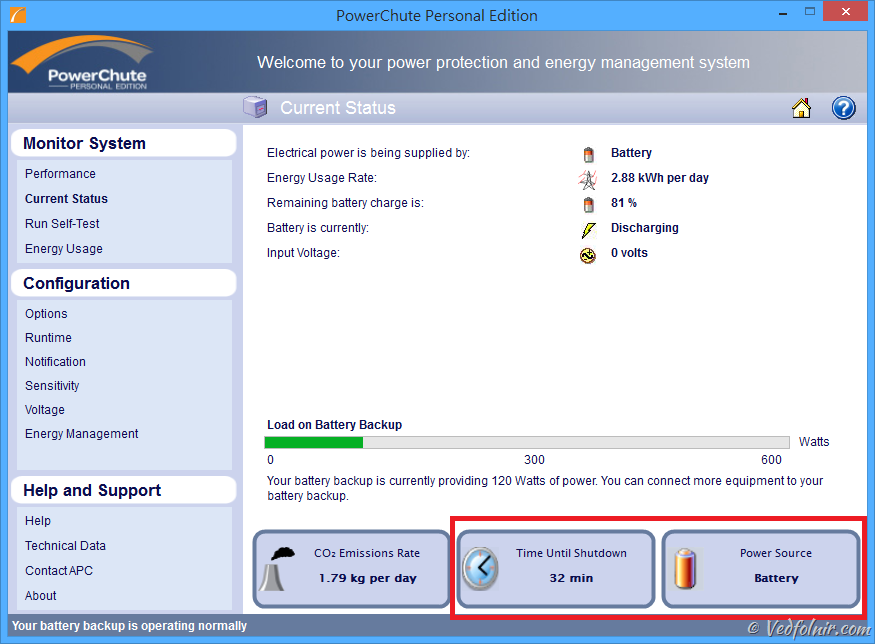Click the Input Voltage sine-wave icon
Screen dimensions: 875x644
click(588, 254)
